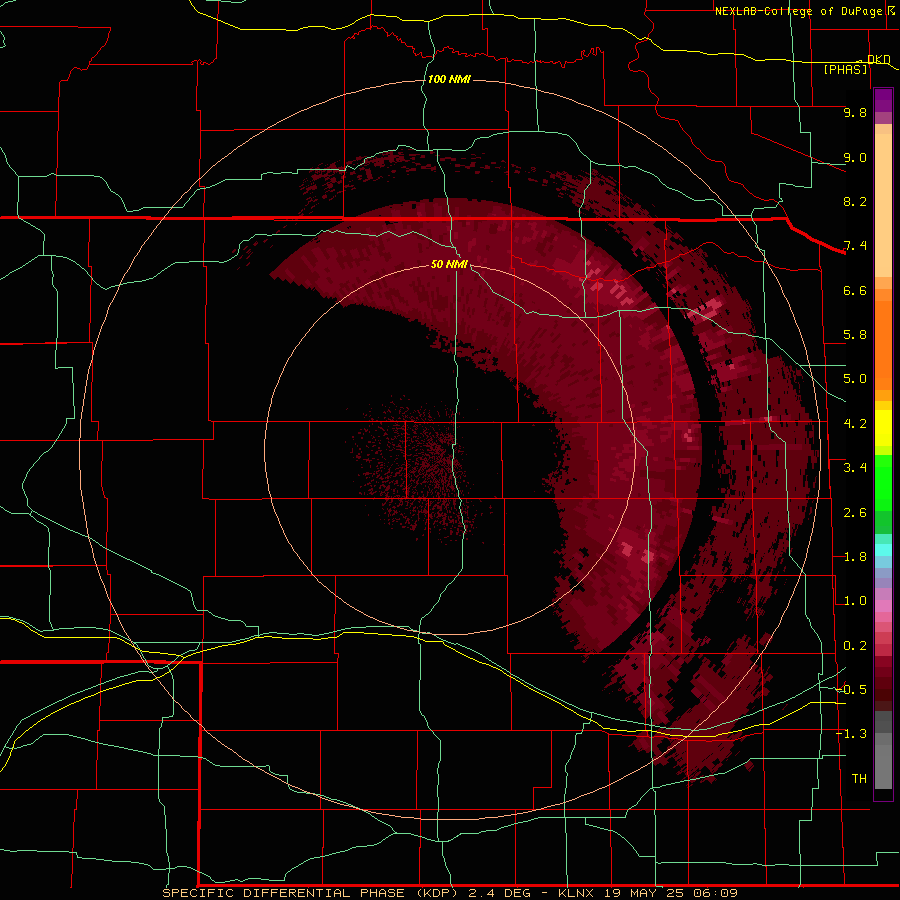Pick the yellow color bar segment

(883, 428)
